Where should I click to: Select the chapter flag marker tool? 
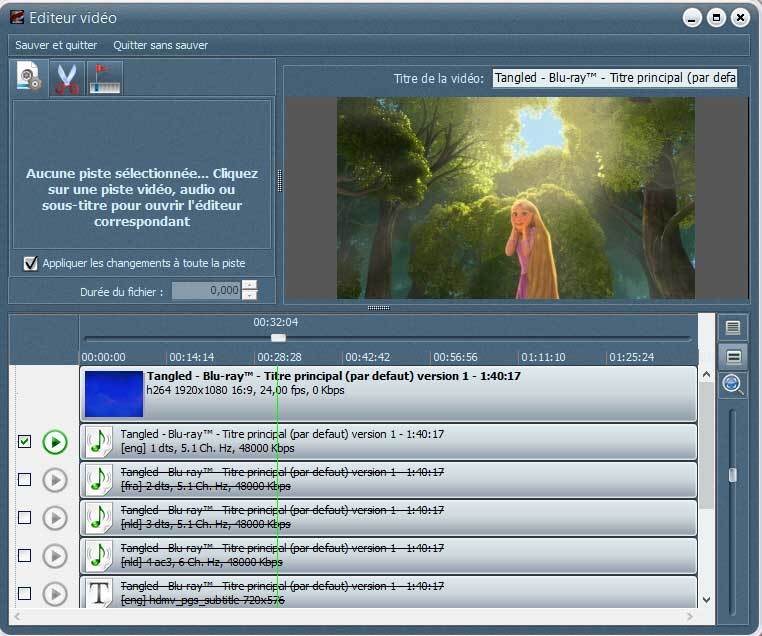[104, 78]
